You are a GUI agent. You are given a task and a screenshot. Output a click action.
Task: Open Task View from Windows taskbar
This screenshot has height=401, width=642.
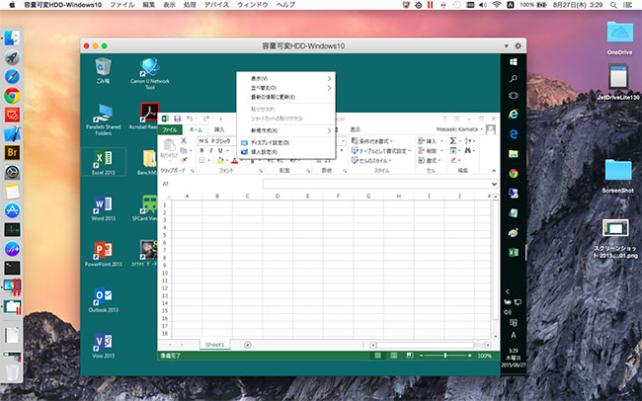(513, 95)
